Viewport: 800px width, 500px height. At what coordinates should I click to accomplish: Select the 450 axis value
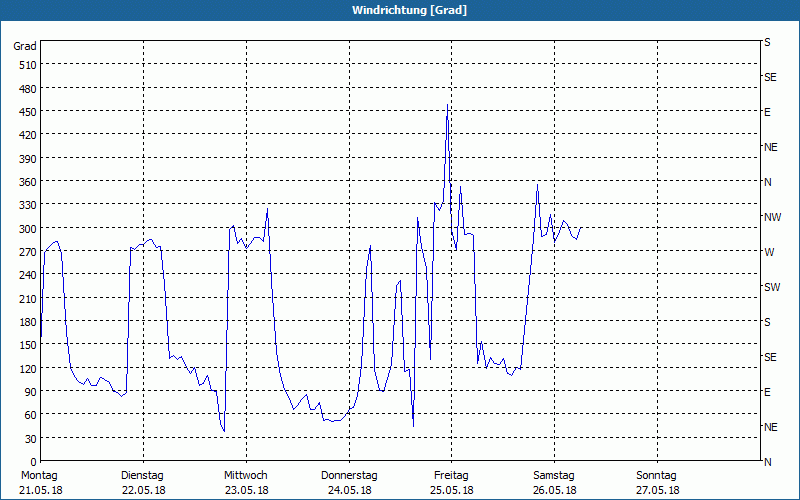click(28, 112)
